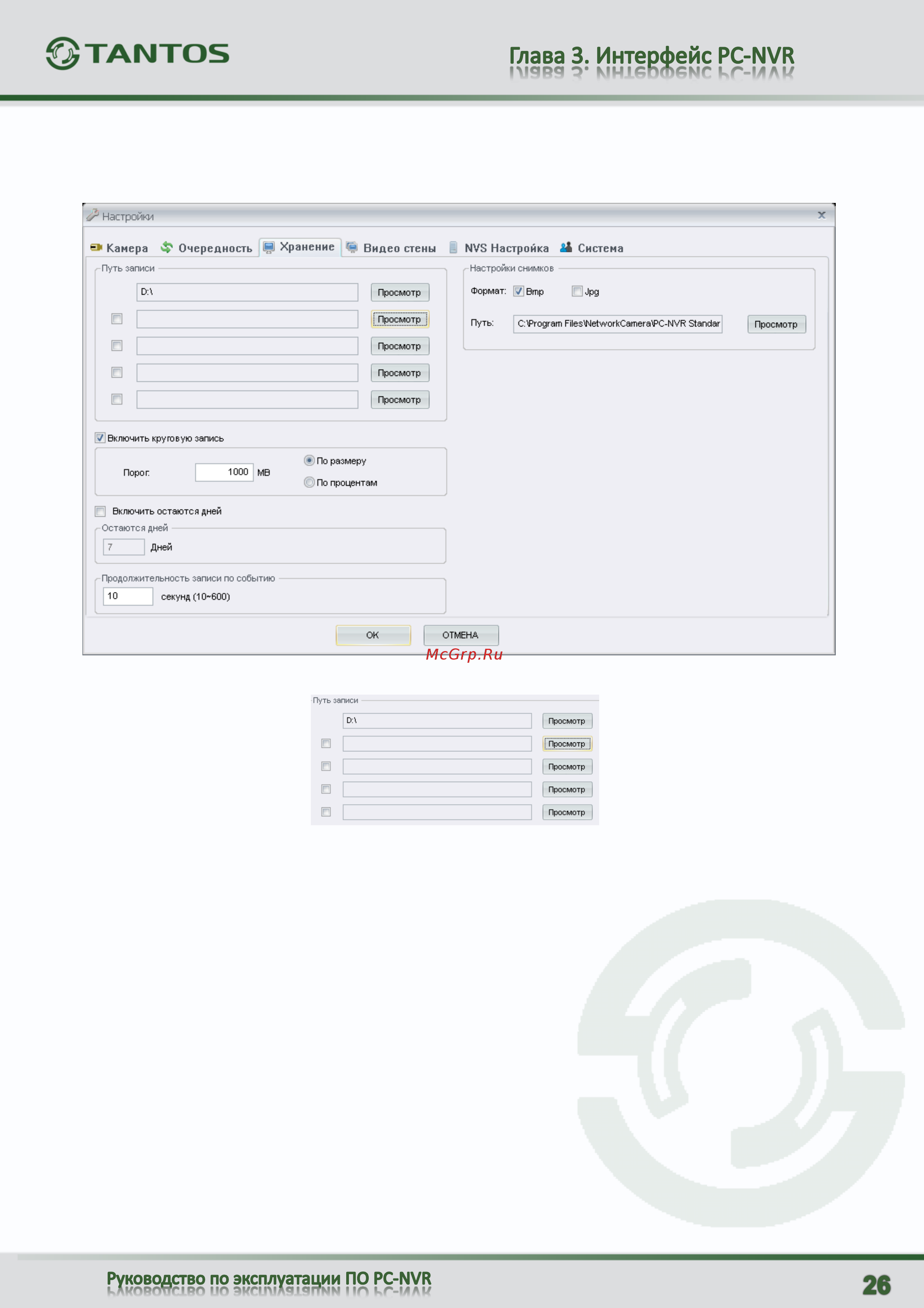Click the snapshot path C:\Program Files field
This screenshot has width=924, height=1308.
click(x=618, y=323)
